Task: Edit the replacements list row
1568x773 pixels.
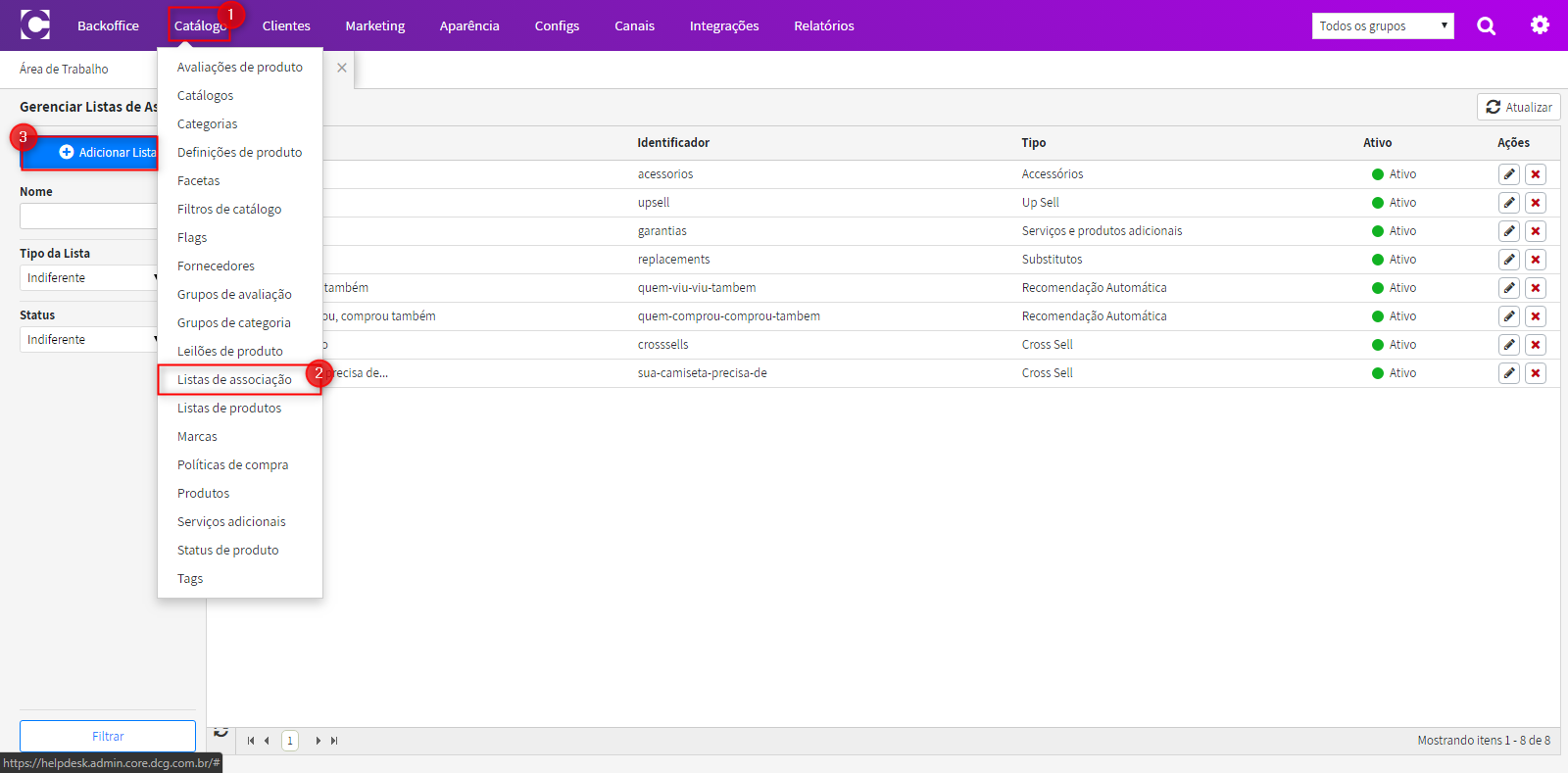Action: click(1509, 260)
